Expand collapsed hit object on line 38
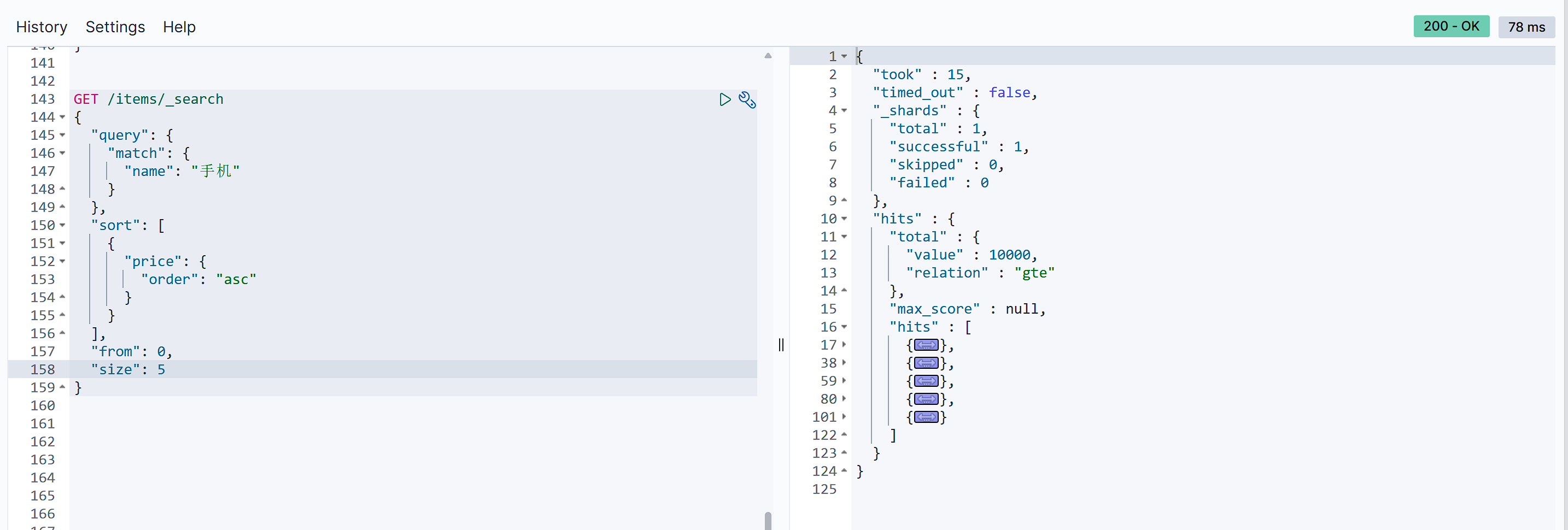This screenshot has height=530, width=1568. [x=925, y=364]
